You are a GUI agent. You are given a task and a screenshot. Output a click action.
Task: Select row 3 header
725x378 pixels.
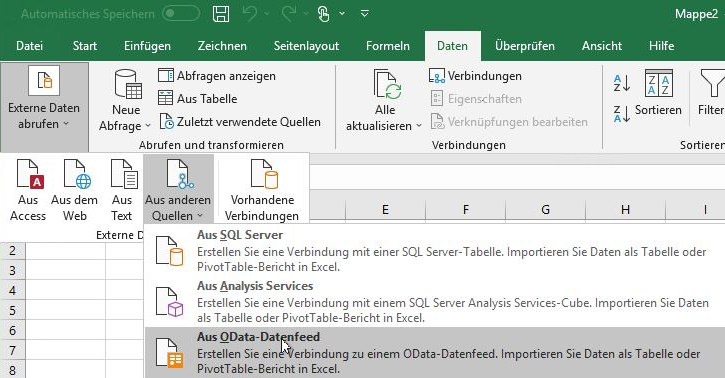coord(12,271)
